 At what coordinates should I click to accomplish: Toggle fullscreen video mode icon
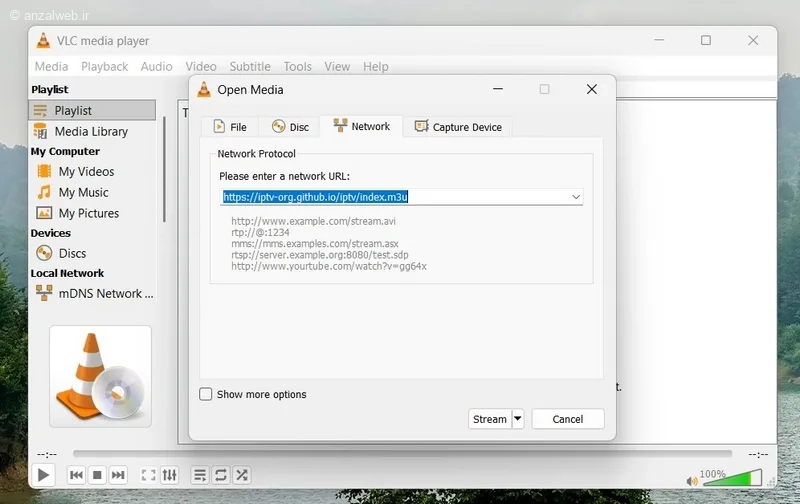(x=148, y=475)
